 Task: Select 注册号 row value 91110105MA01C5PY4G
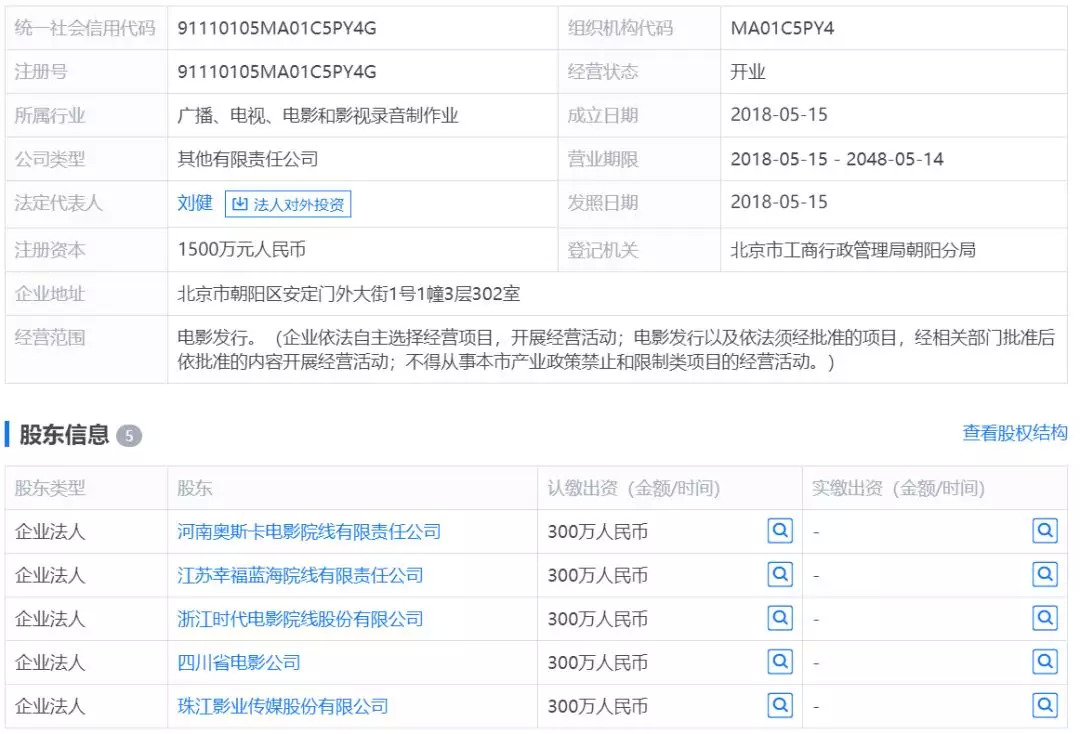pyautogui.click(x=277, y=72)
